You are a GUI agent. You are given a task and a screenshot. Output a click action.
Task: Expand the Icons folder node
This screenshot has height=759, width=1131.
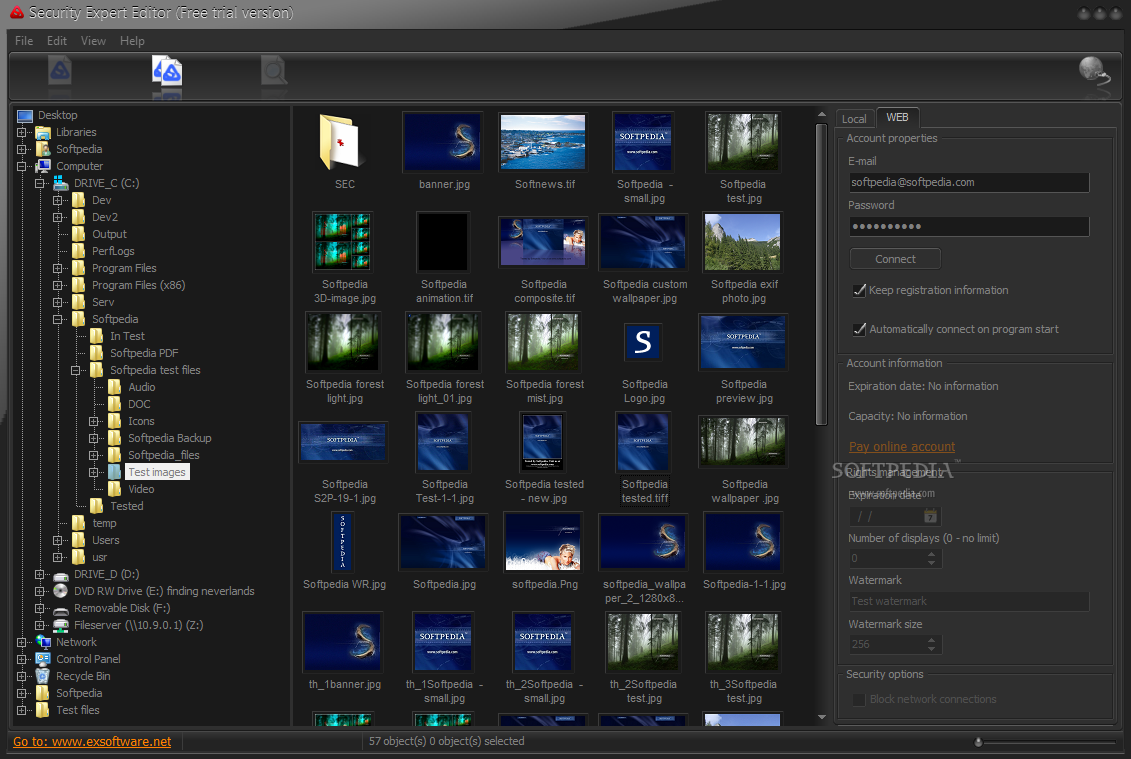click(x=94, y=421)
